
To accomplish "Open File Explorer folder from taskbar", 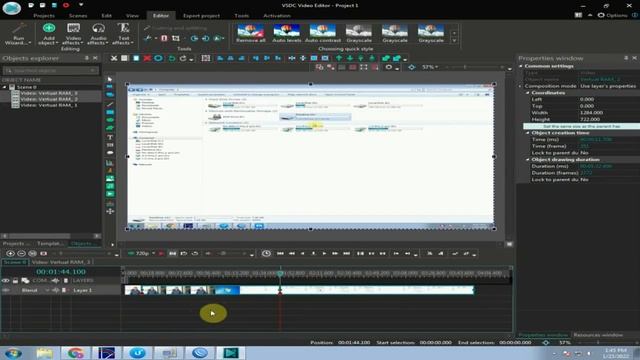I will point(44,353).
